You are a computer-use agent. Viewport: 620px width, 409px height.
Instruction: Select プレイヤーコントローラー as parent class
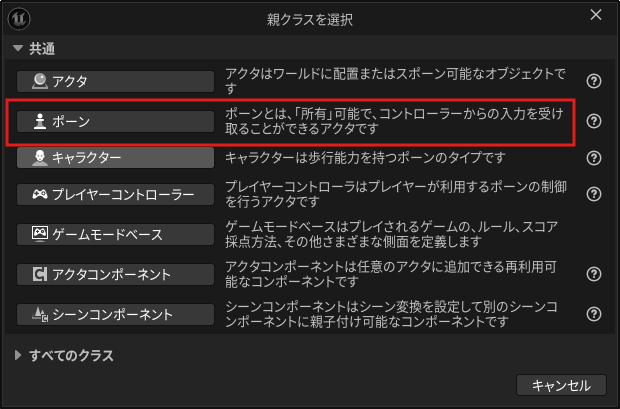coord(116,194)
